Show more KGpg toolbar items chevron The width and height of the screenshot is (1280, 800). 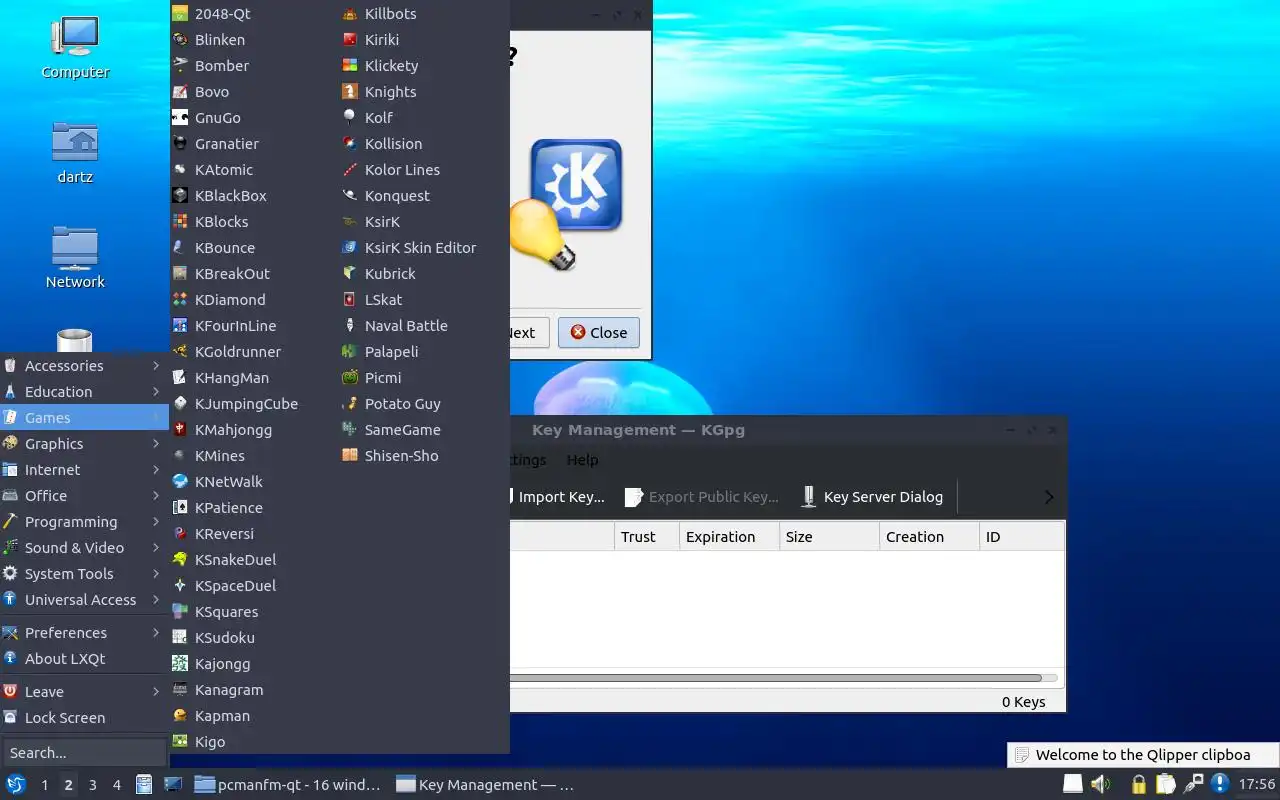[1048, 497]
